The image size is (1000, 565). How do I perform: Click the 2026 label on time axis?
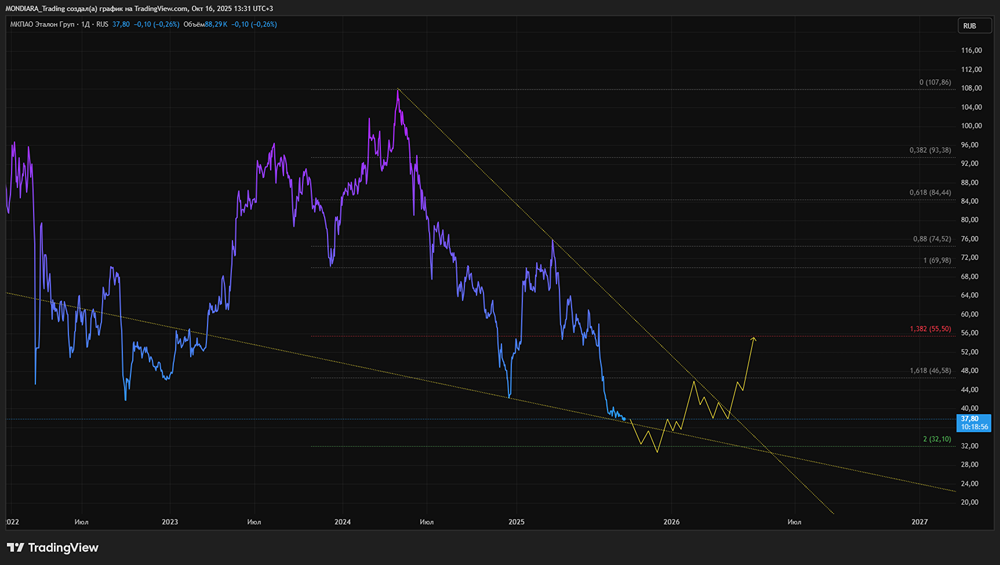pos(672,522)
